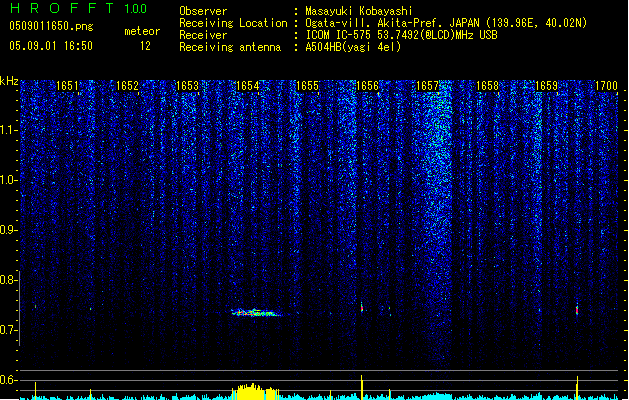Click the 1.1 kHz axis tick label
Viewport: 629px width, 400px height.
click(9, 130)
